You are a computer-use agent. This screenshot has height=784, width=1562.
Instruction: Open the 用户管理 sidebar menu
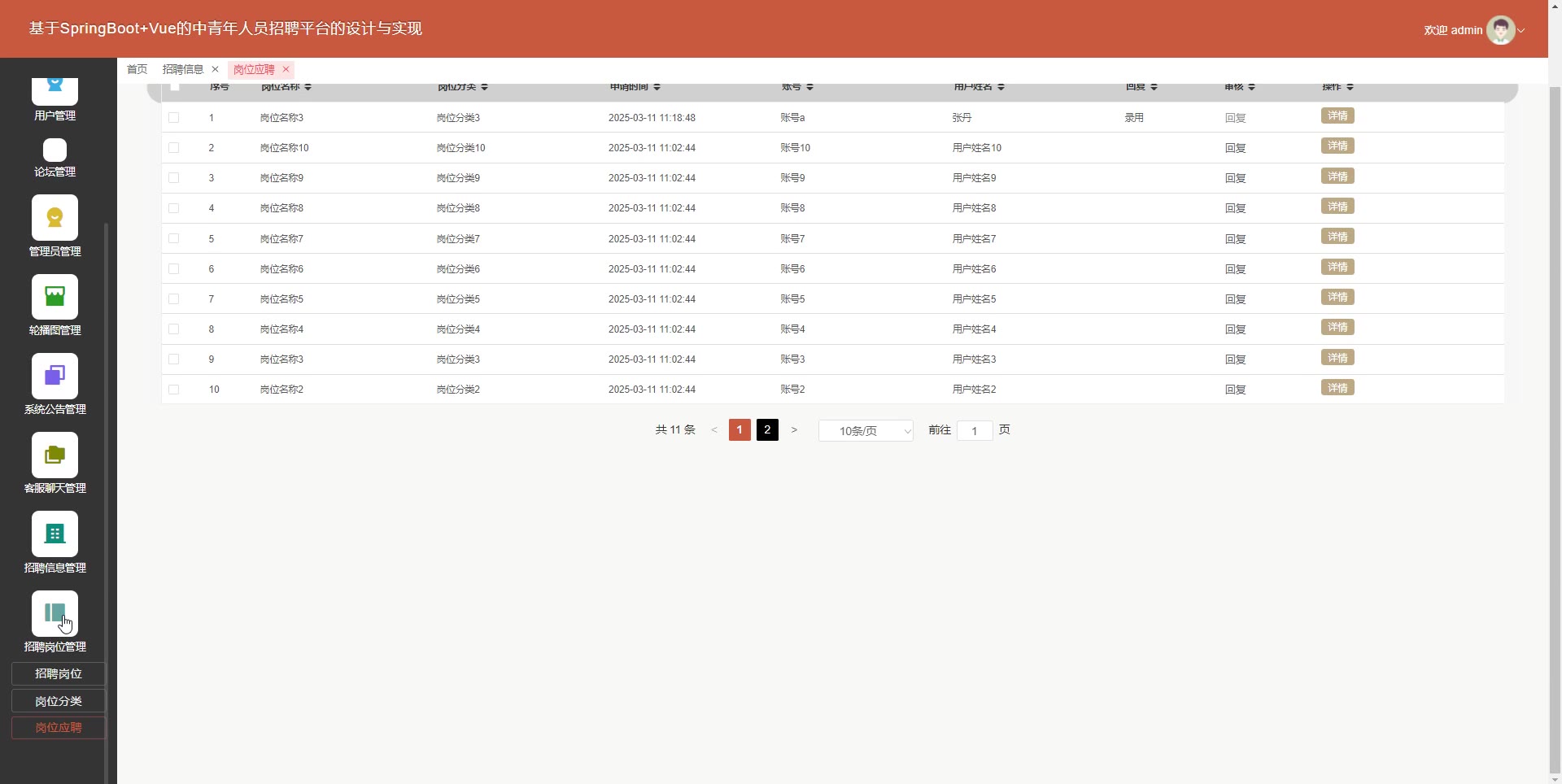coord(55,99)
